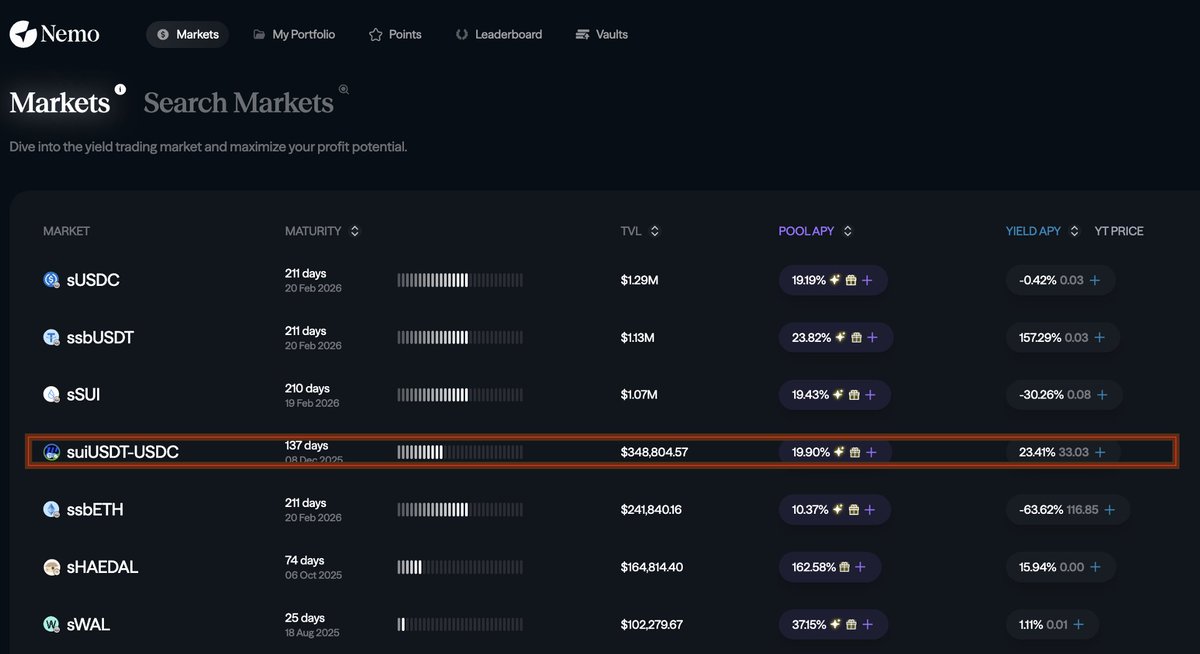1200x654 pixels.
Task: Click the Nemo logo
Action: [55, 34]
